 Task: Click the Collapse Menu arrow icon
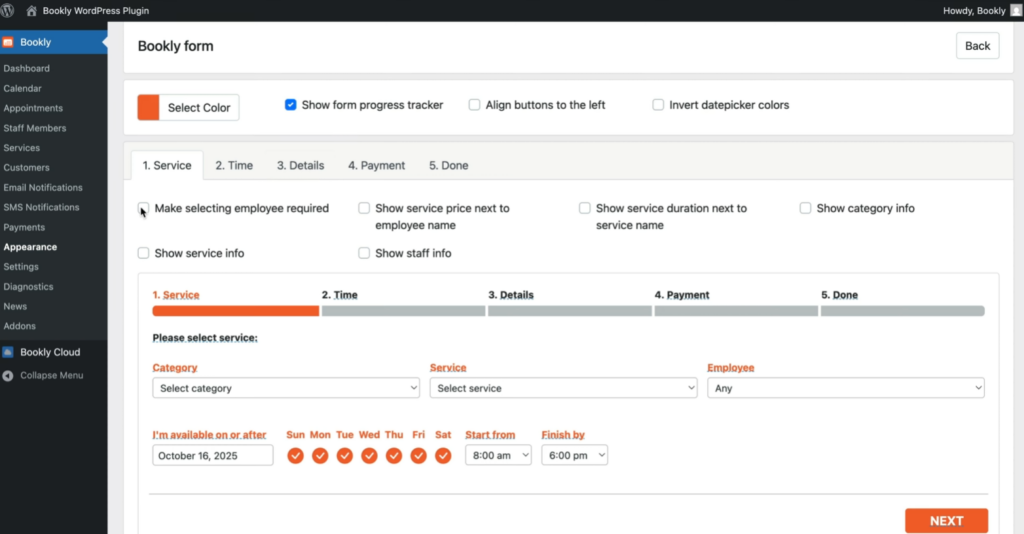pos(8,376)
